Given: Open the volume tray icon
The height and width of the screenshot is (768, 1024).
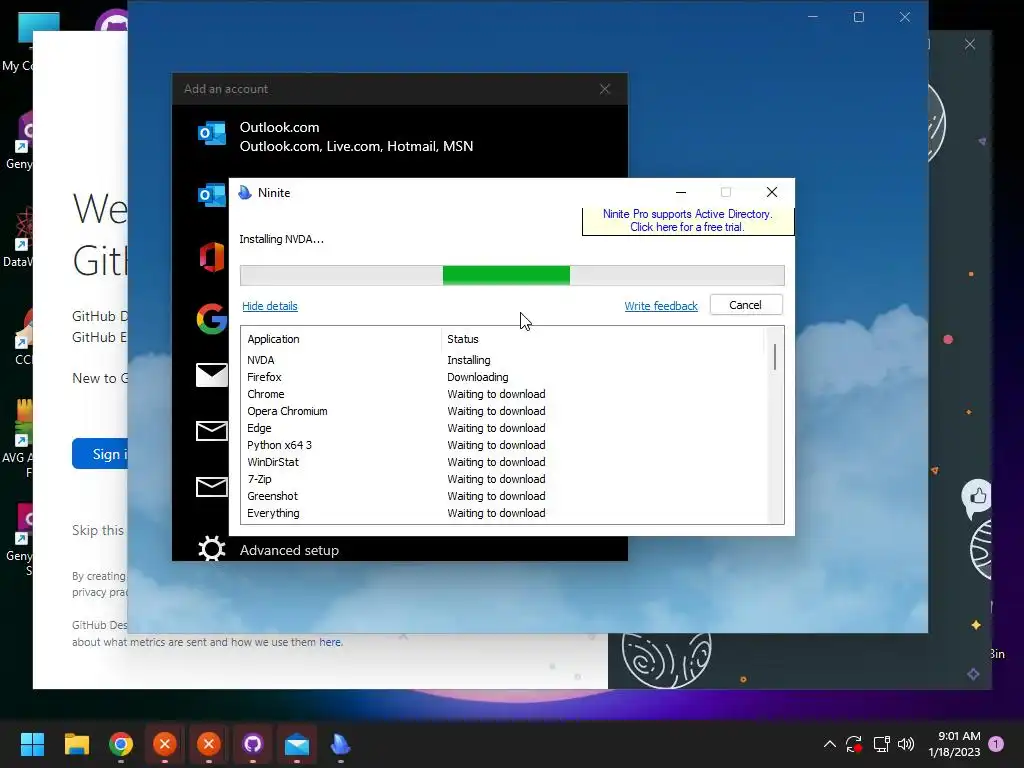Looking at the screenshot, I should (x=906, y=744).
